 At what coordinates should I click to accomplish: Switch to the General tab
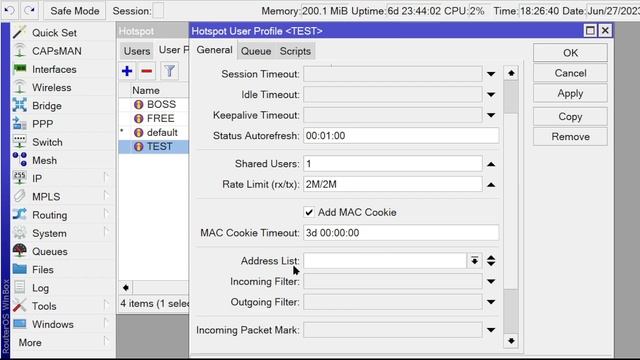pyautogui.click(x=214, y=50)
